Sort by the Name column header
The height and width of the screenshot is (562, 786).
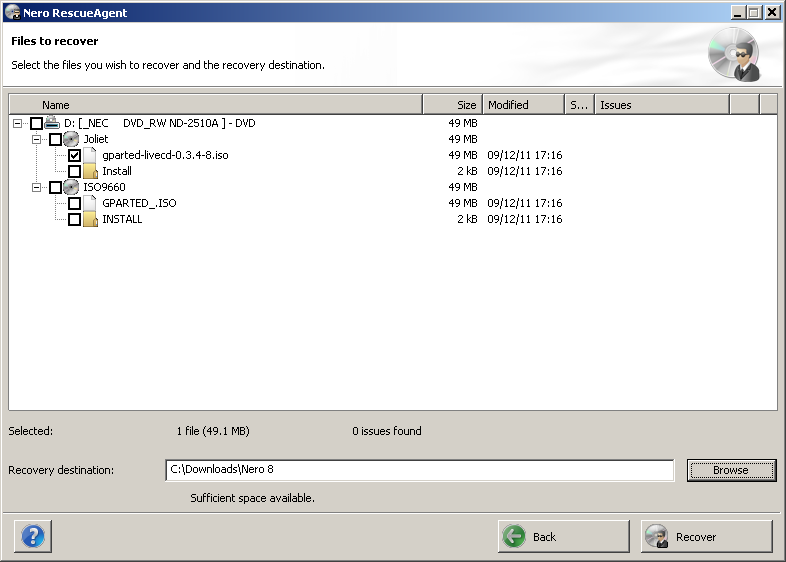click(216, 104)
